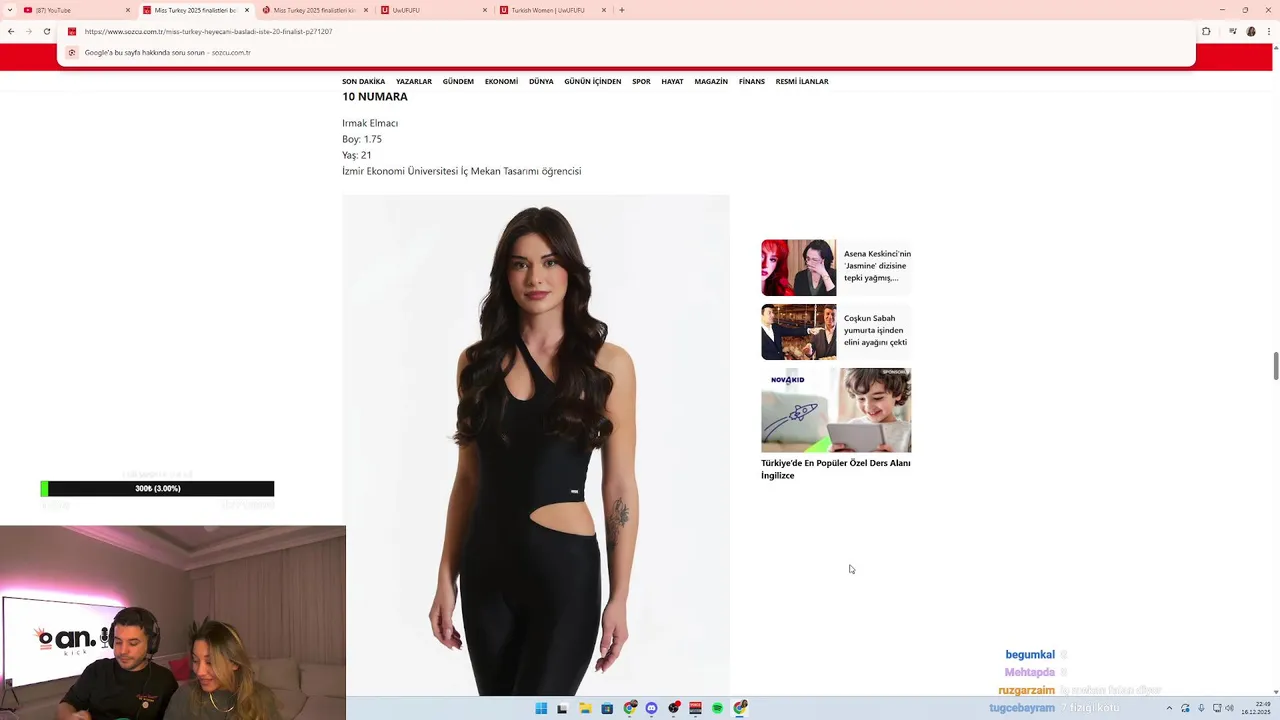Select Google'a bu sayfa hakkında soru sorun
The width and height of the screenshot is (1280, 720).
pyautogui.click(x=168, y=52)
